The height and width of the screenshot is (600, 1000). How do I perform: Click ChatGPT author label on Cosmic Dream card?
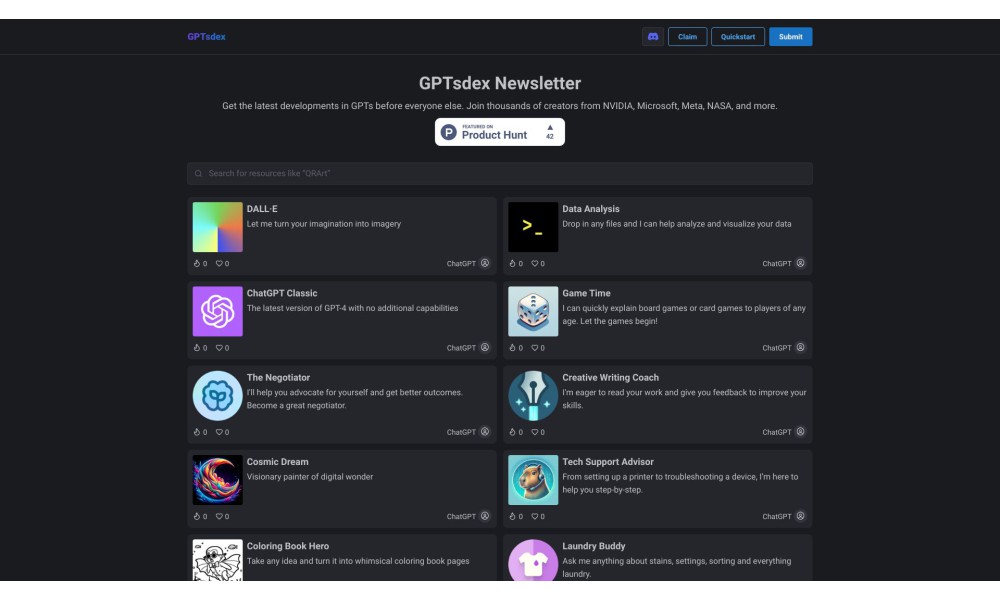click(461, 516)
